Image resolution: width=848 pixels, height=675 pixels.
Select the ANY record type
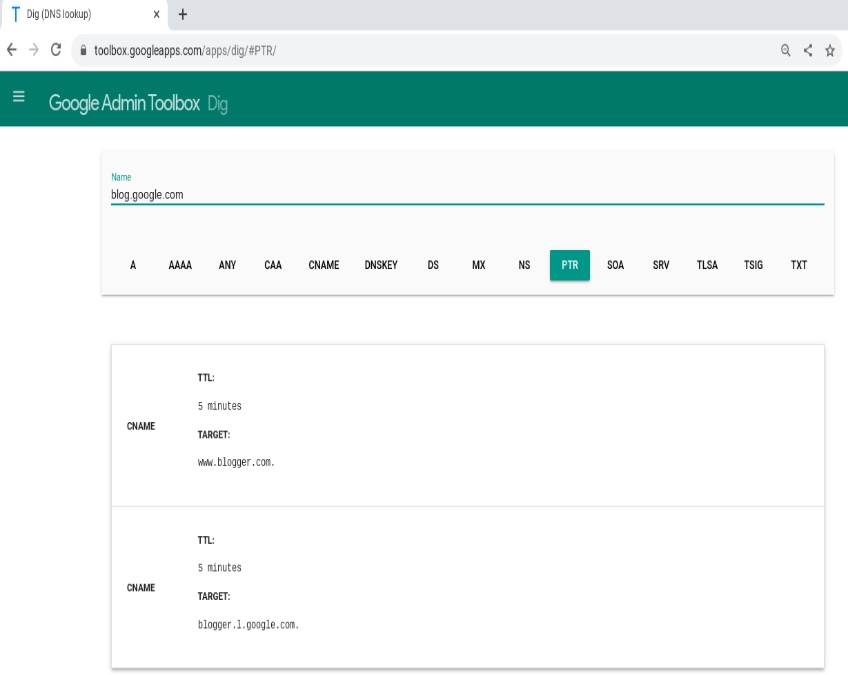(227, 265)
